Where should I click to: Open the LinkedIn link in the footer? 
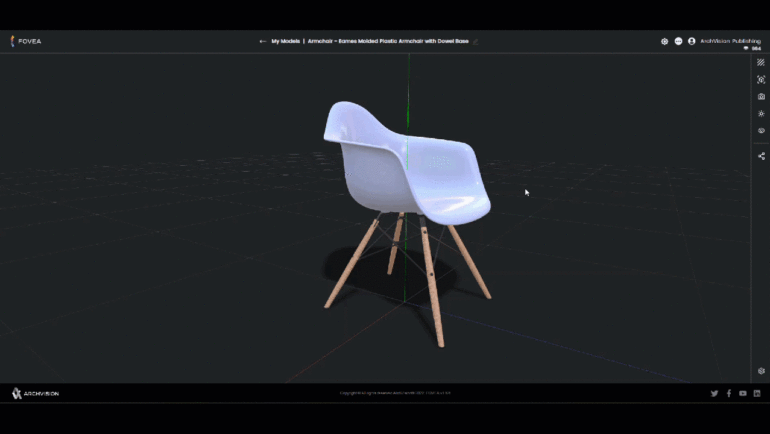pos(757,393)
